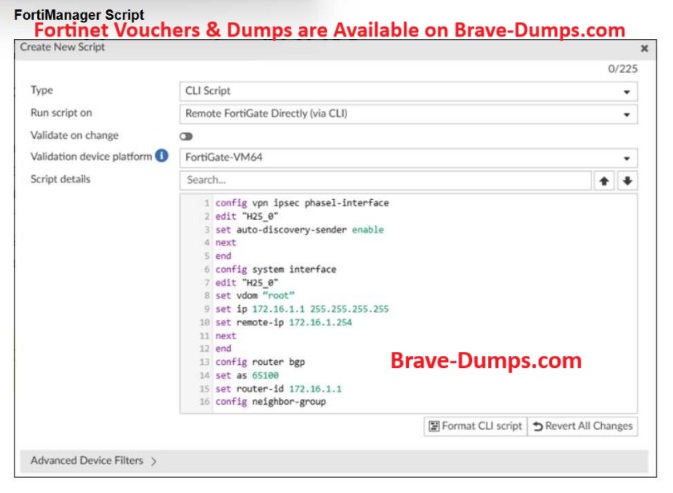Select the set remote-ip 172.16.1.254 line
Image resolution: width=673 pixels, height=493 pixels.
(285, 323)
